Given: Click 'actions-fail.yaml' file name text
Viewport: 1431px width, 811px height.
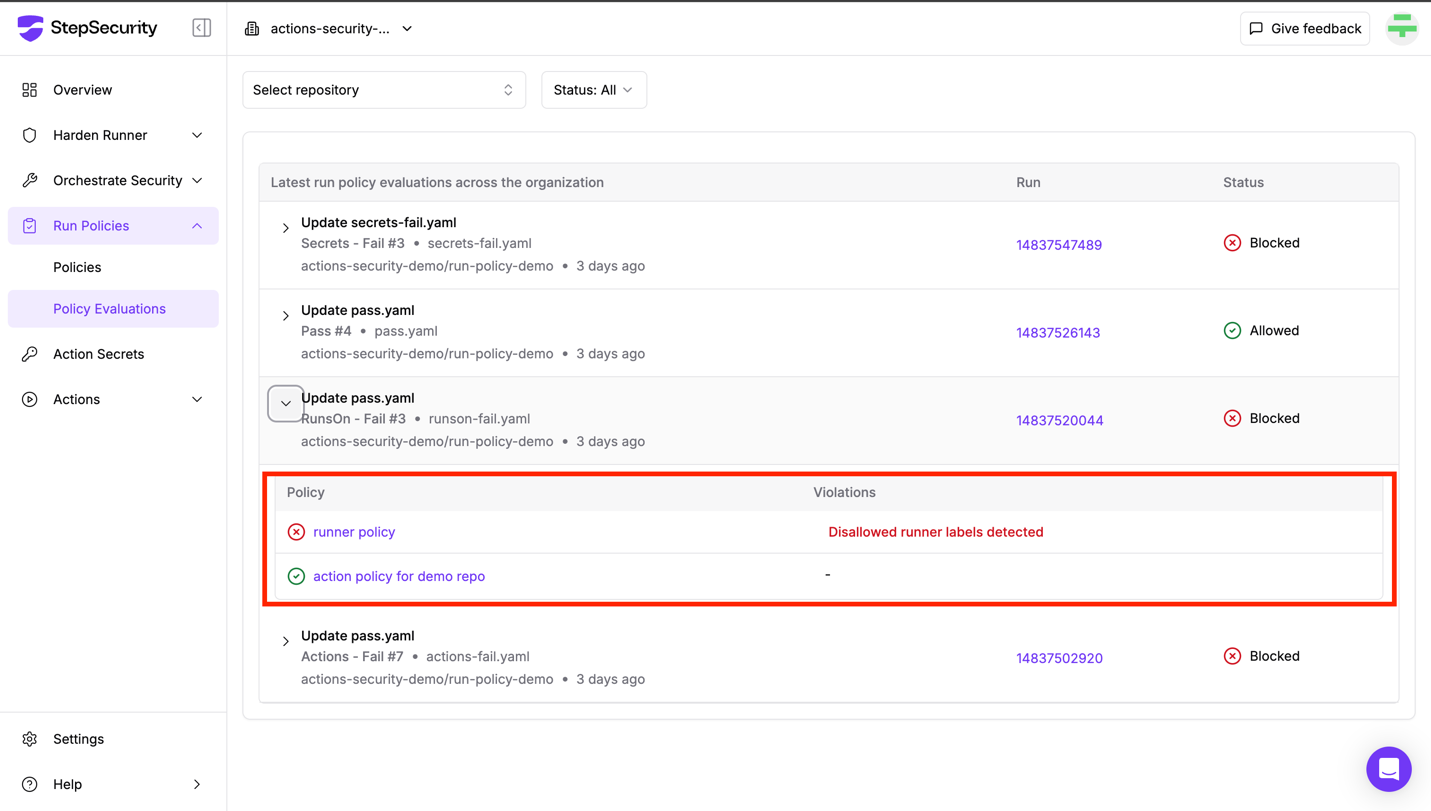Looking at the screenshot, I should tap(478, 657).
